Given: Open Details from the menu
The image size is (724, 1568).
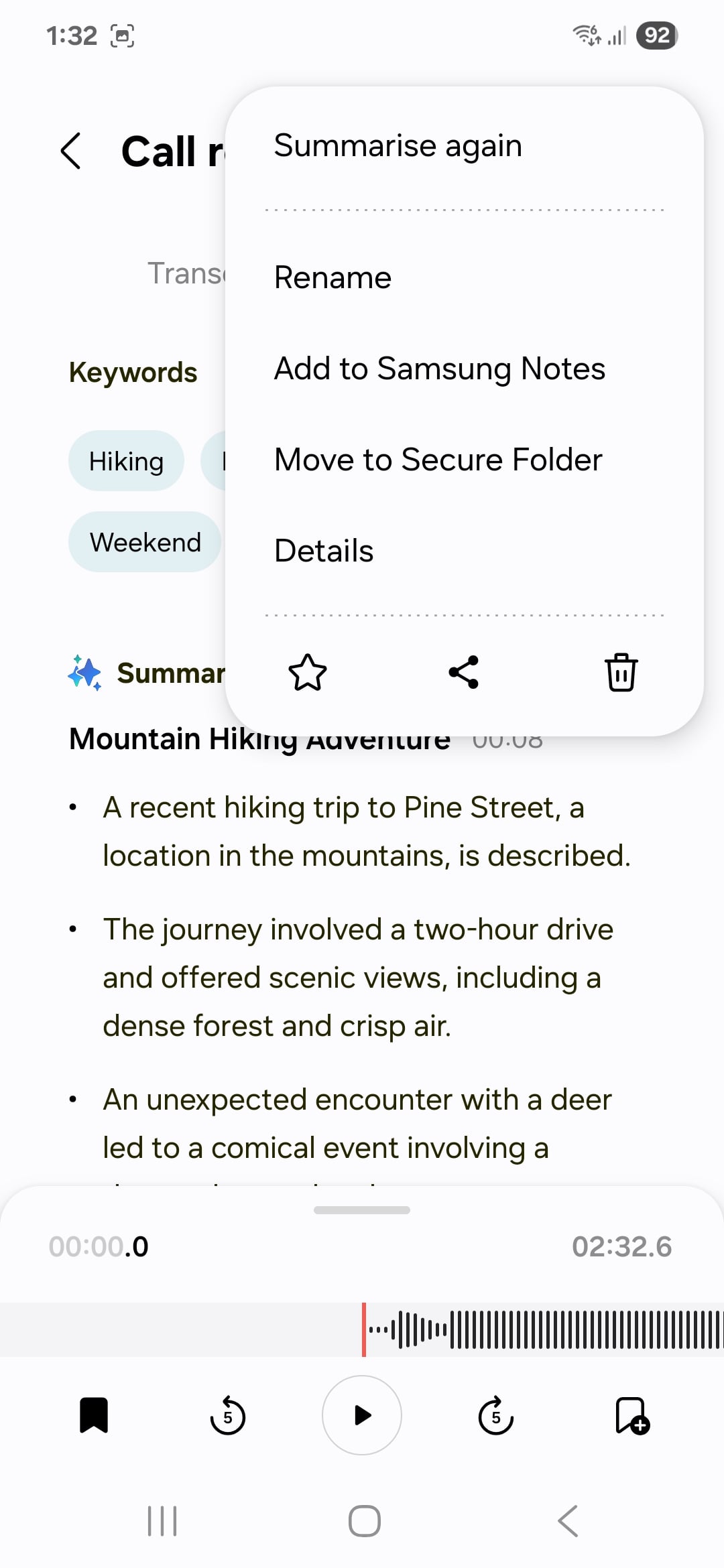Looking at the screenshot, I should click(324, 551).
